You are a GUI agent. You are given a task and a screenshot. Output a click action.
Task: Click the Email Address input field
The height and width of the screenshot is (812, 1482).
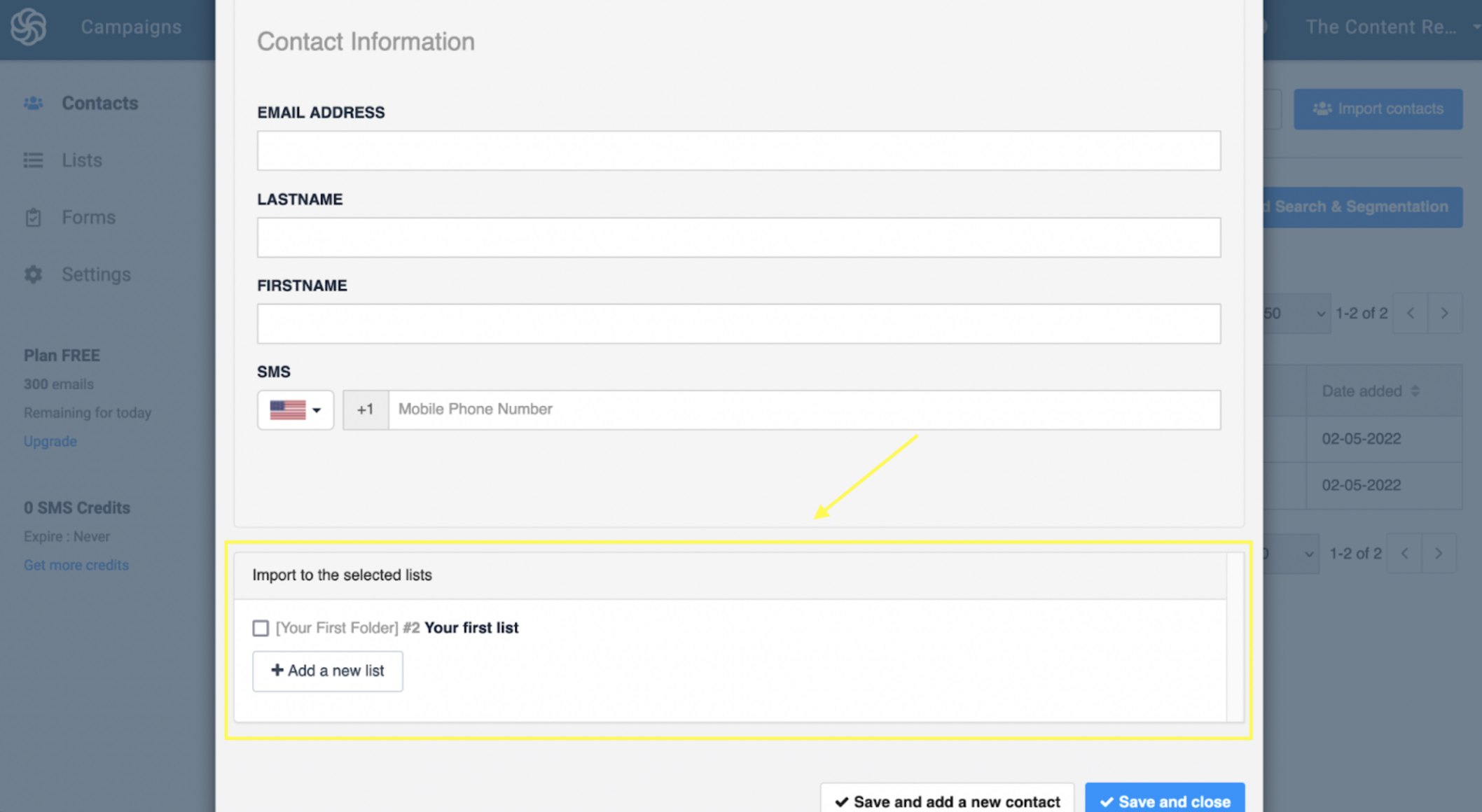pos(738,150)
